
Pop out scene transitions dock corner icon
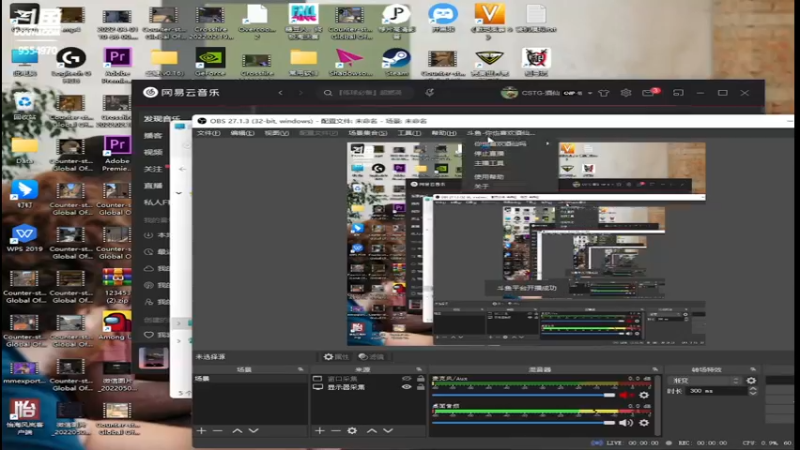click(753, 369)
